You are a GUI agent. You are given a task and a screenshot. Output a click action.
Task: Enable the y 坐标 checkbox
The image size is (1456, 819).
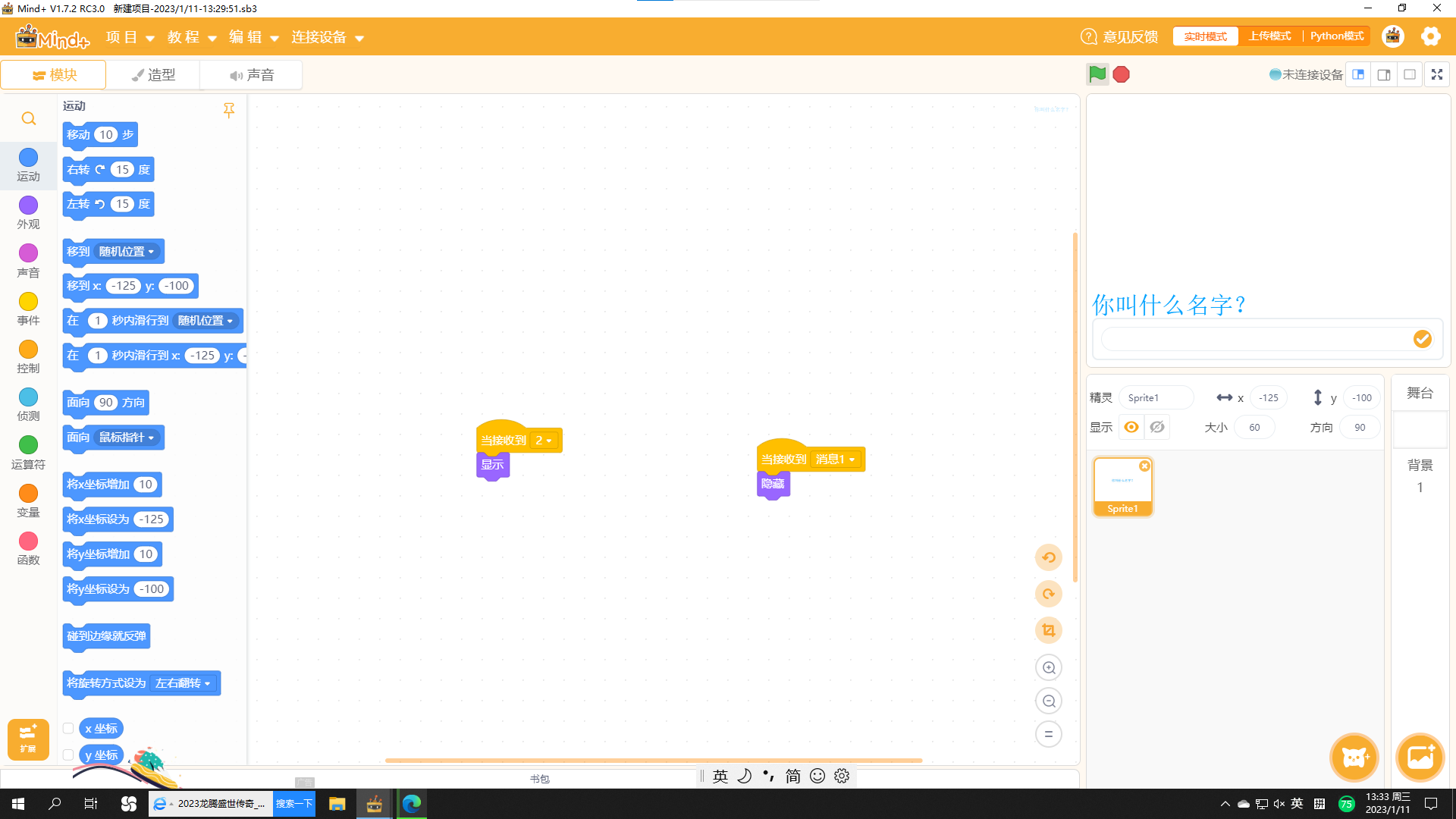click(x=68, y=755)
